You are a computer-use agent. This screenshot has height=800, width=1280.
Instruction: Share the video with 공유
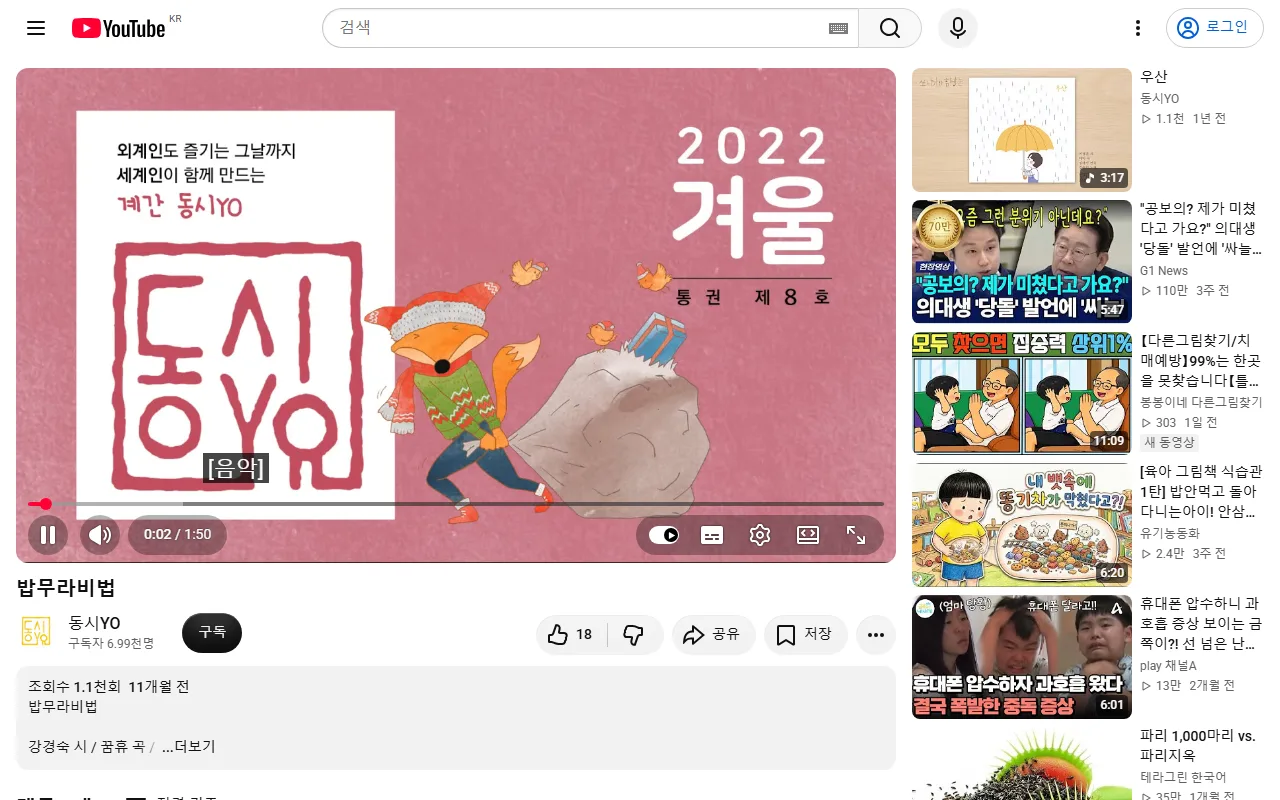point(712,635)
